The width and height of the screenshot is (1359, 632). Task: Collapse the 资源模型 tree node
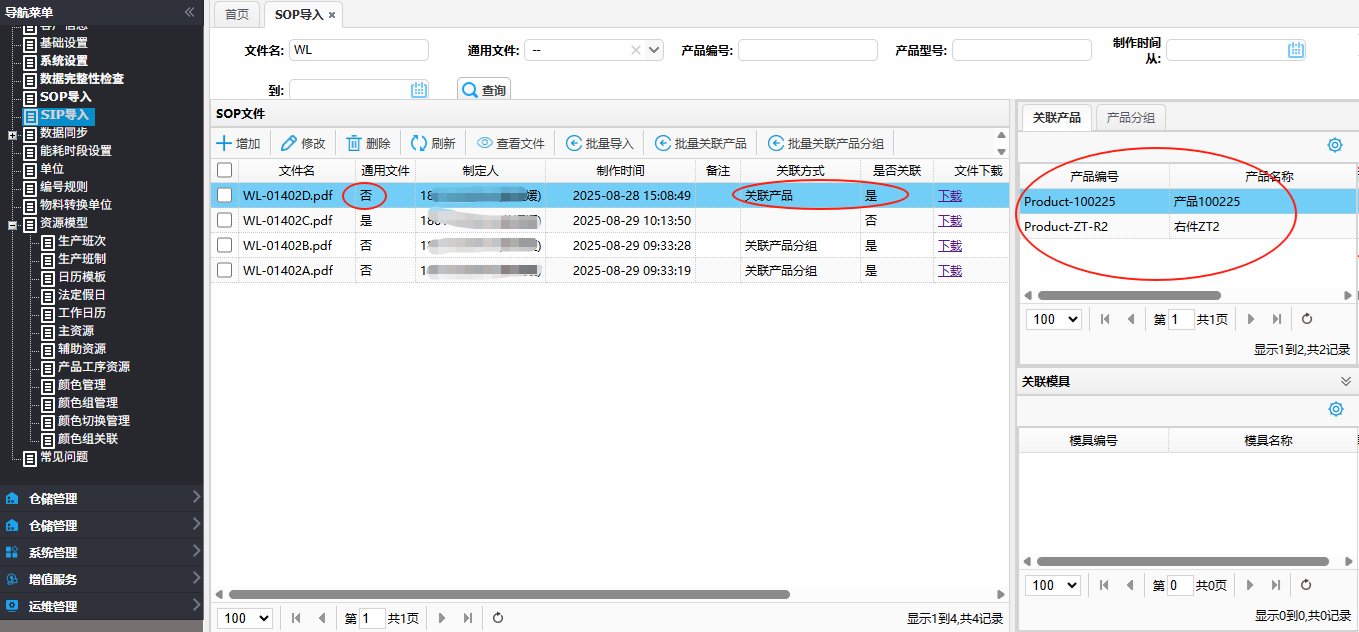12,223
